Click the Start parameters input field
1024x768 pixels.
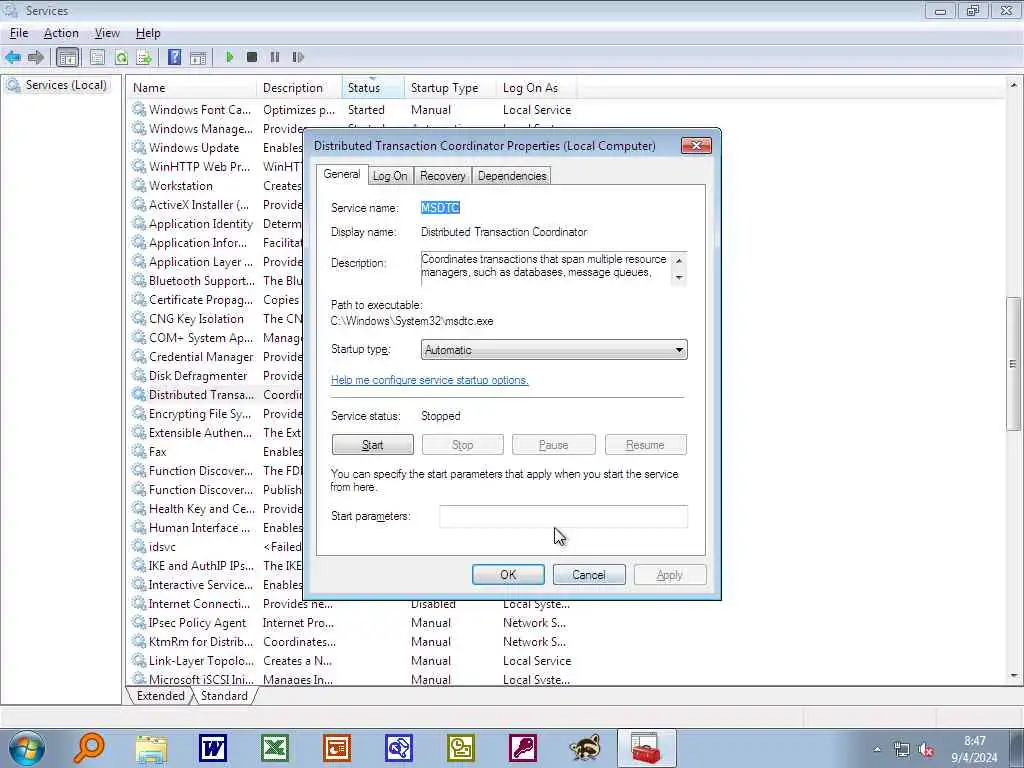(x=563, y=516)
